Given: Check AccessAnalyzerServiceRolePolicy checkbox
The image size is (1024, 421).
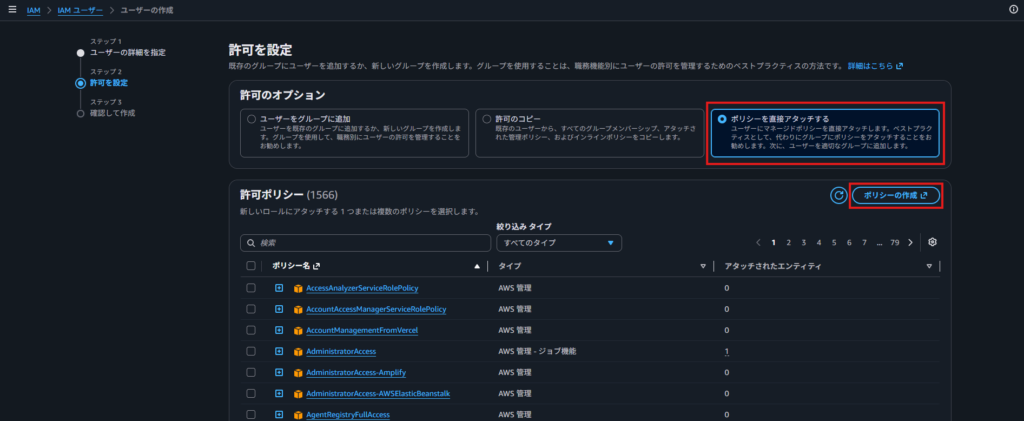Looking at the screenshot, I should click(x=251, y=288).
